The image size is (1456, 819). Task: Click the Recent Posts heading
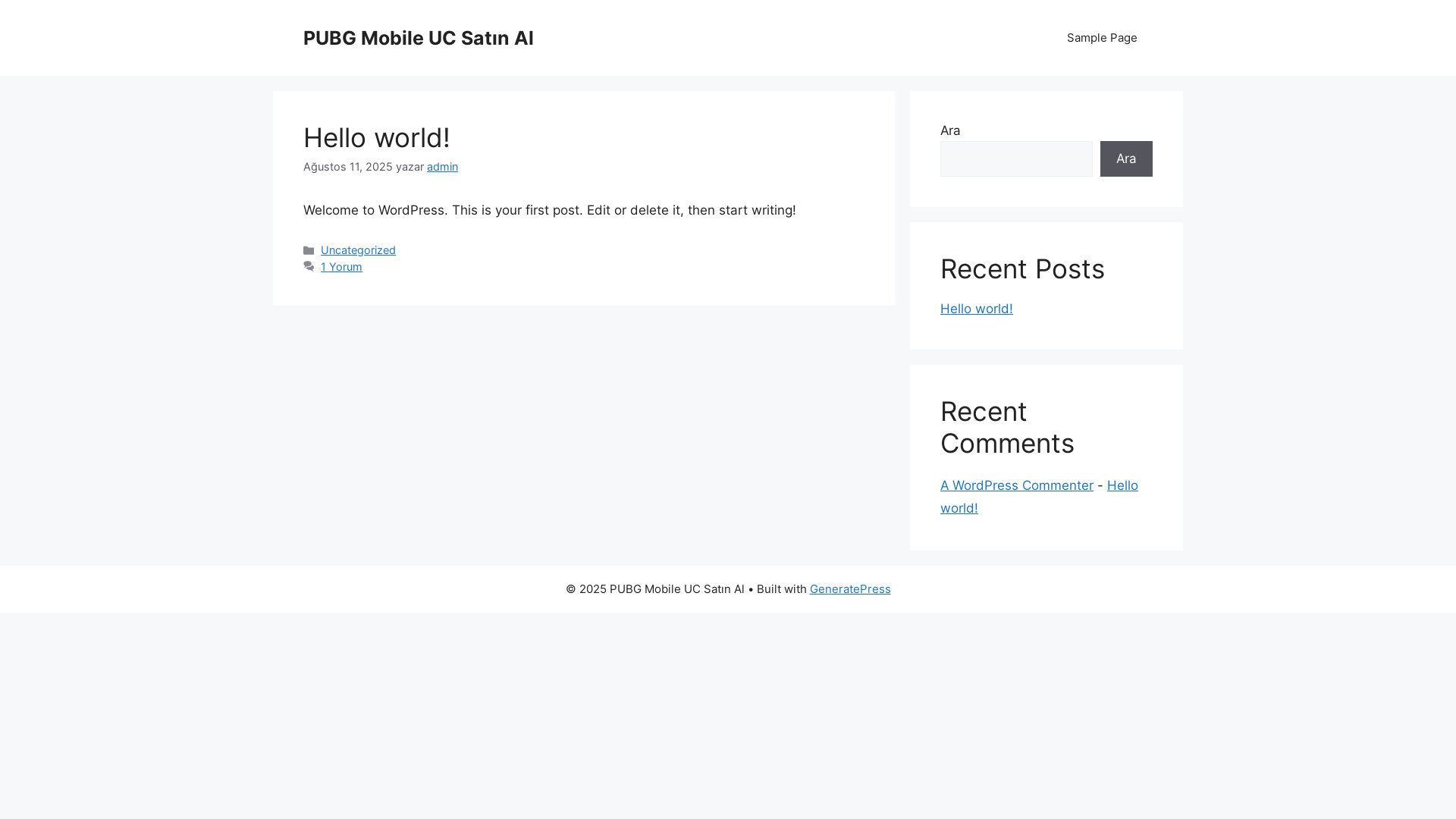[1022, 269]
